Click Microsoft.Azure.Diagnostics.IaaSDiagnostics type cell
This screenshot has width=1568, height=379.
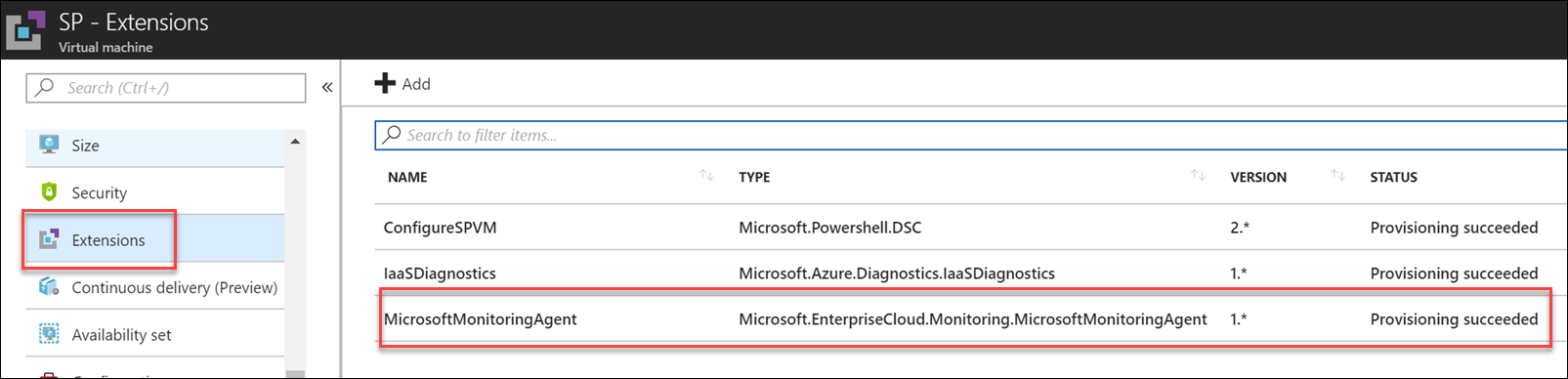pyautogui.click(x=897, y=274)
